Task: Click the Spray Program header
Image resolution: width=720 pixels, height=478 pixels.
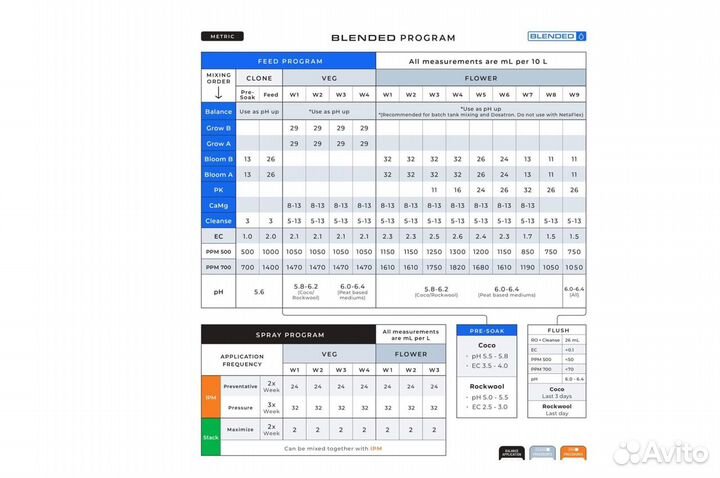Action: point(288,333)
